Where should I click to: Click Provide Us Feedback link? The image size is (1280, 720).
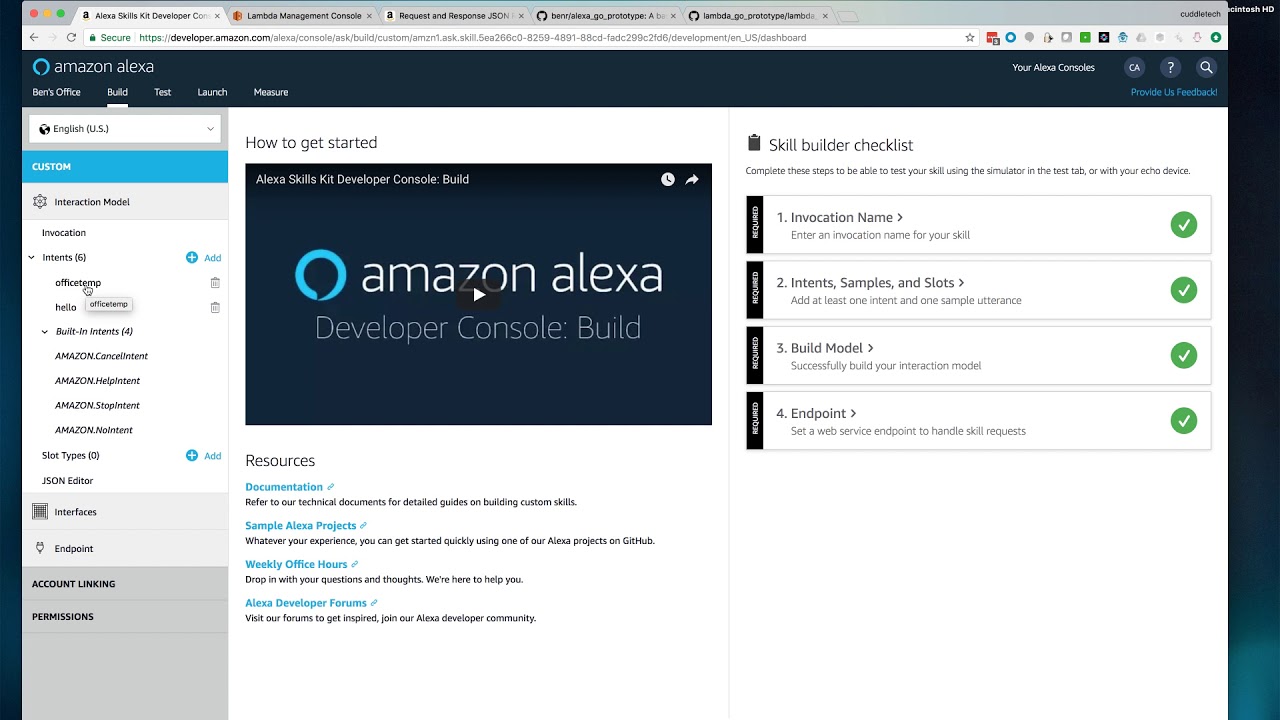click(x=1174, y=92)
